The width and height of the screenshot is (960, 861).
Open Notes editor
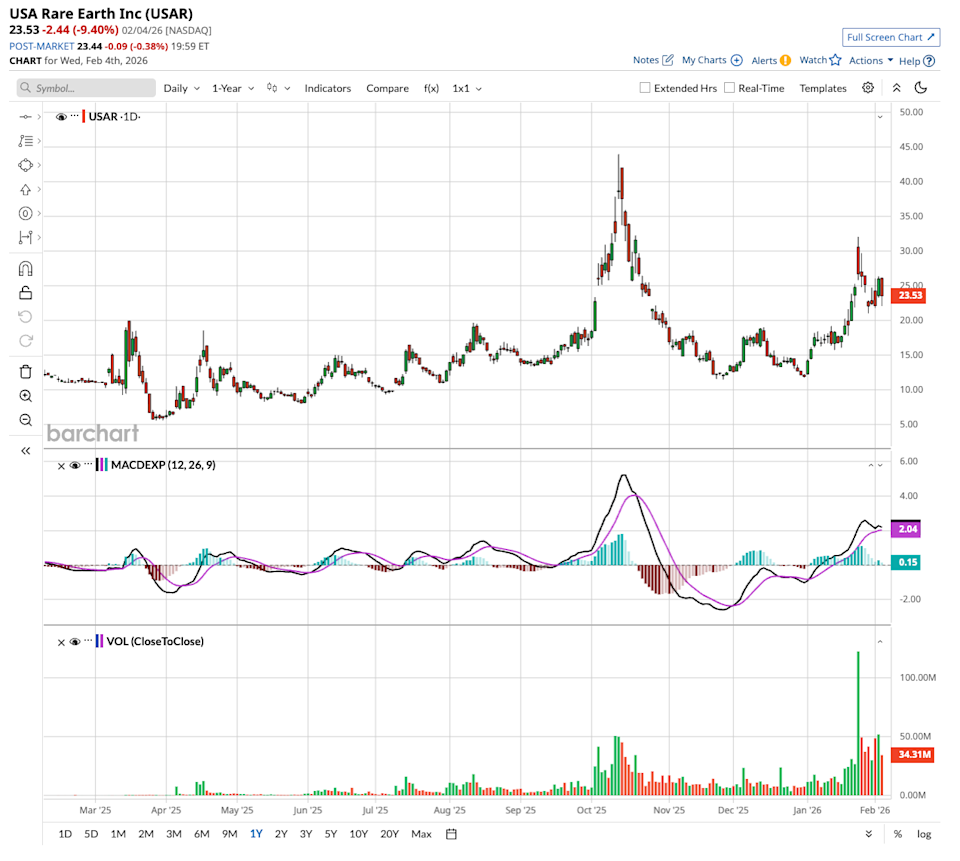653,60
